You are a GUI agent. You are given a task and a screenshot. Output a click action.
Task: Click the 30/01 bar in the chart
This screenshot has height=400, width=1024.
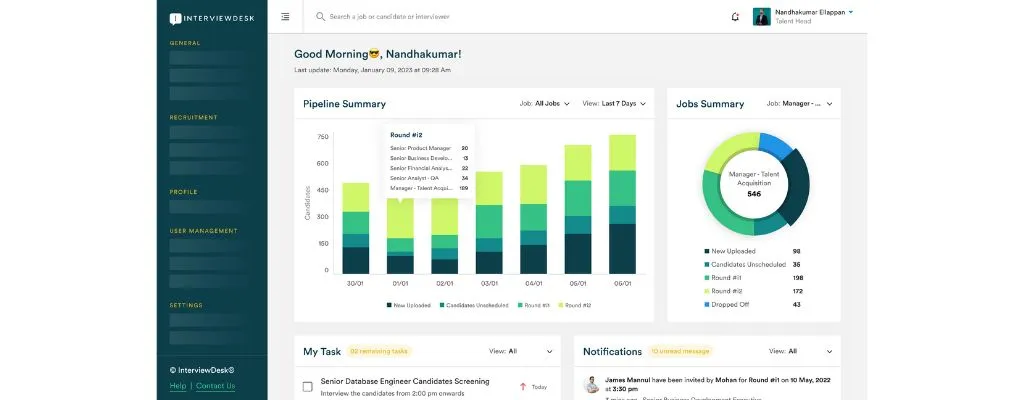355,228
